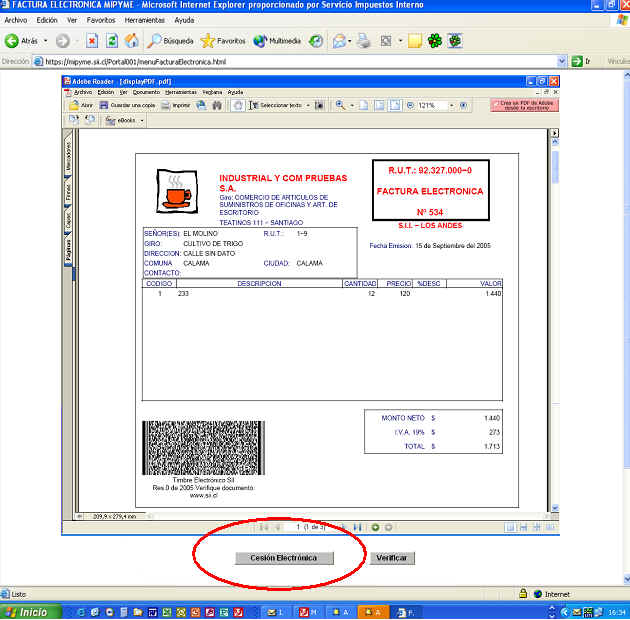Select the zoom magnifier tool in Adobe Reader
The image size is (630, 620).
click(341, 105)
